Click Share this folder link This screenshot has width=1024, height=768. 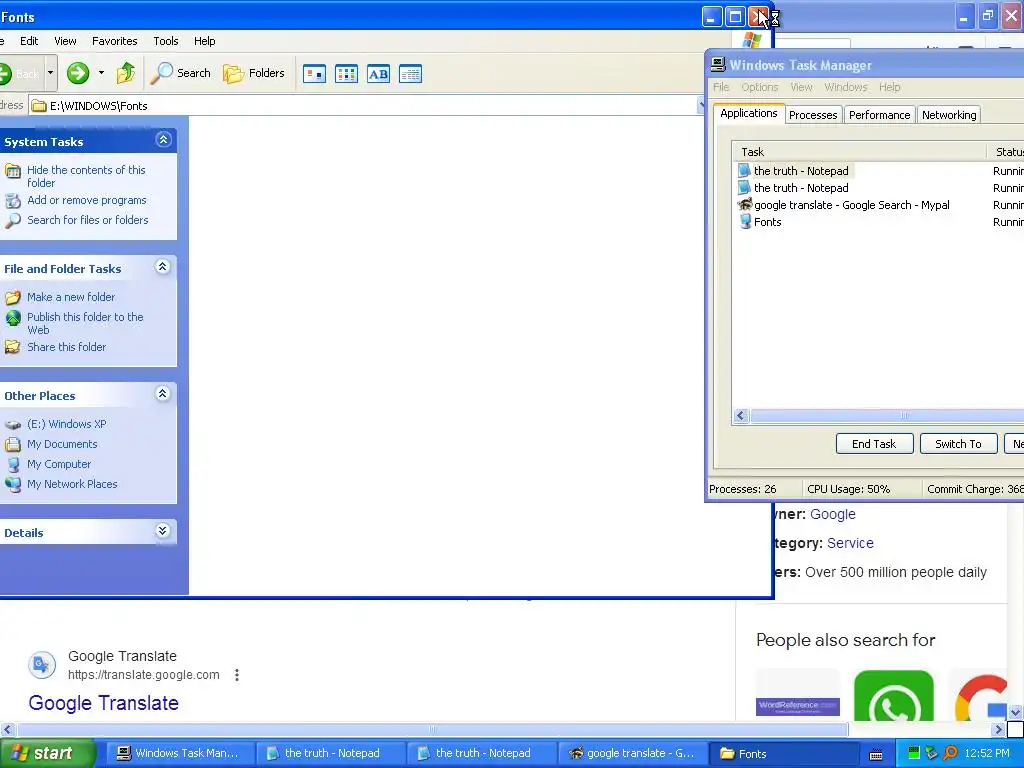[66, 347]
